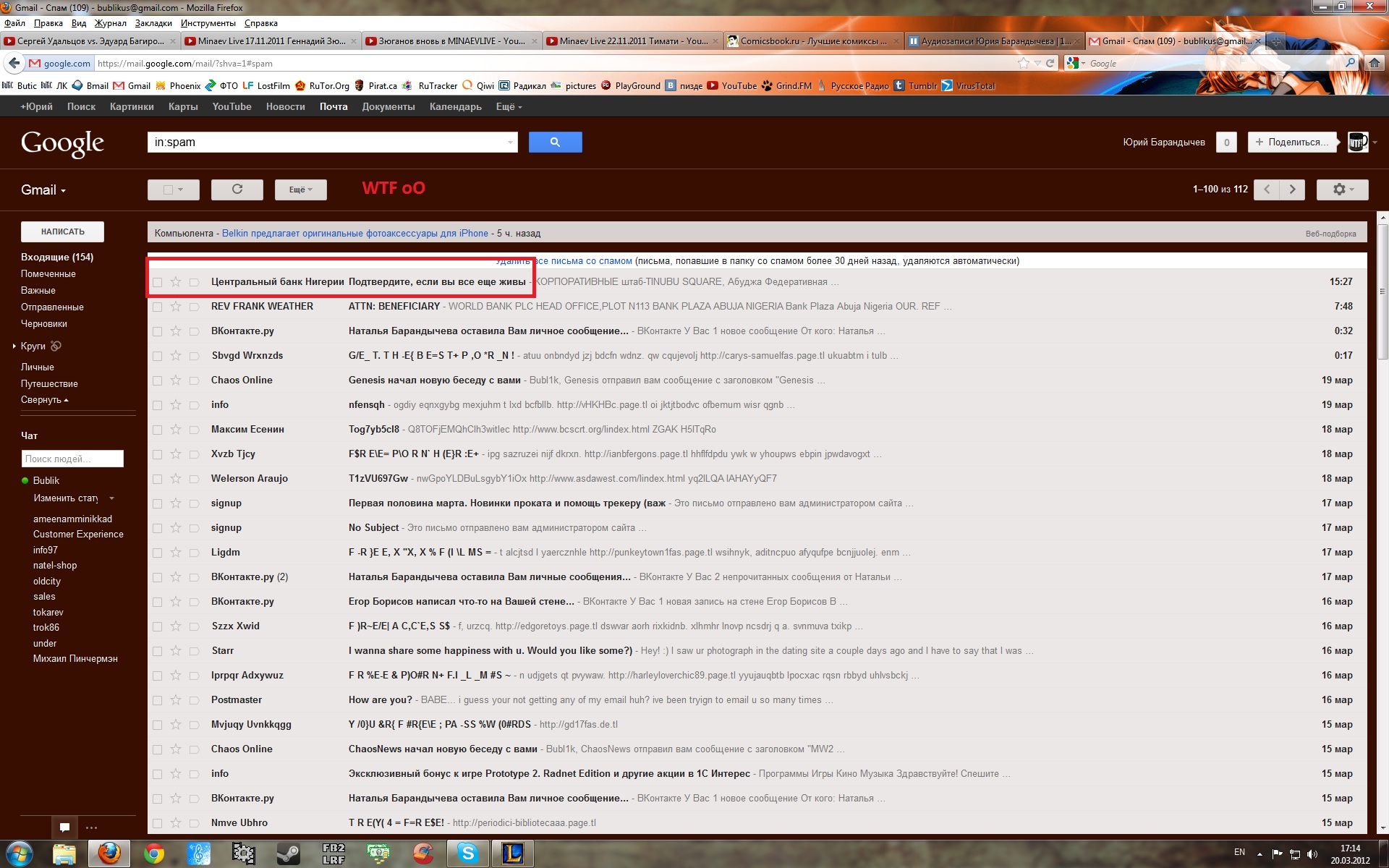The height and width of the screenshot is (868, 1389).
Task: Mark Postmaster message as important
Action: (194, 700)
